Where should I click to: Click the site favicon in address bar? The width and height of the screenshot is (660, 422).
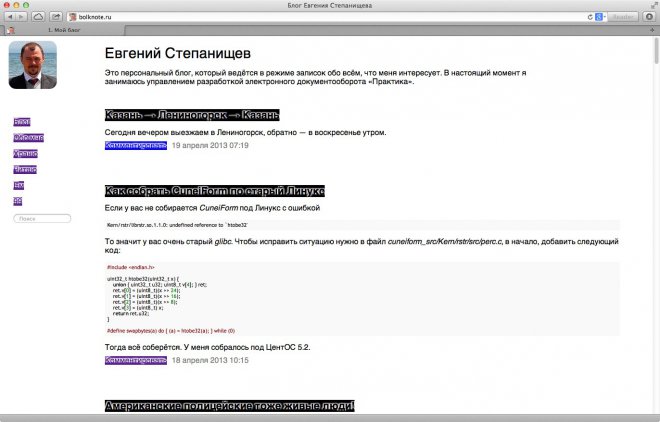point(72,17)
